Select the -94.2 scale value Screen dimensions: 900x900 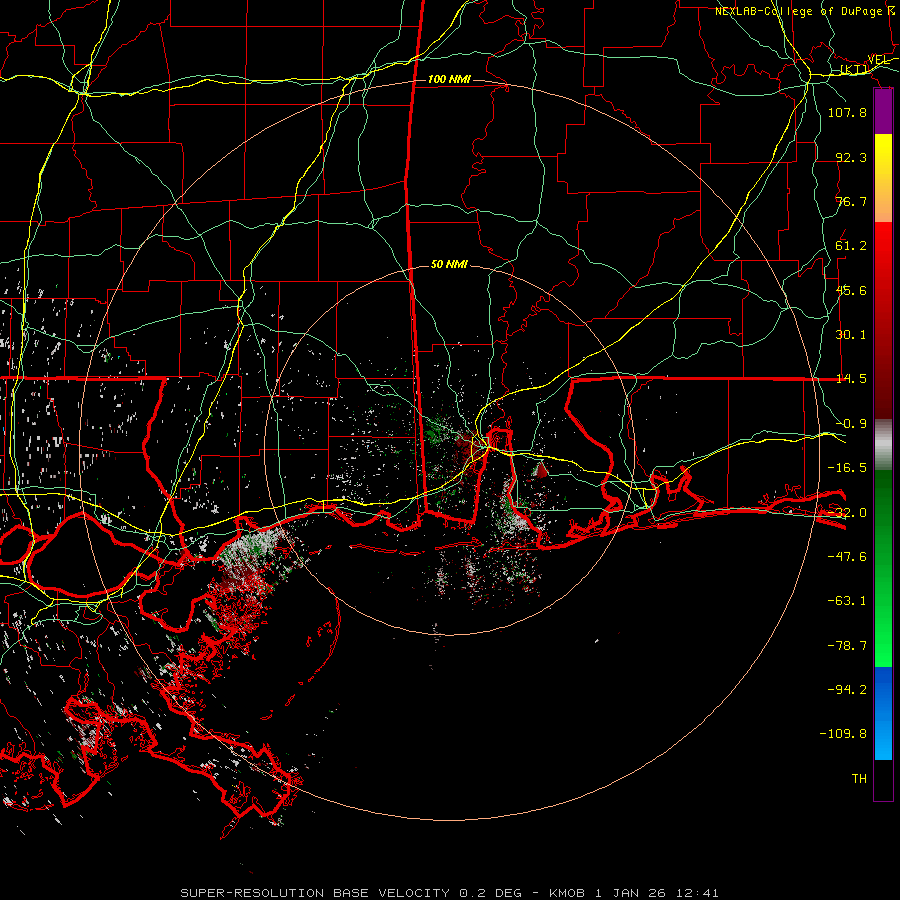[x=847, y=690]
